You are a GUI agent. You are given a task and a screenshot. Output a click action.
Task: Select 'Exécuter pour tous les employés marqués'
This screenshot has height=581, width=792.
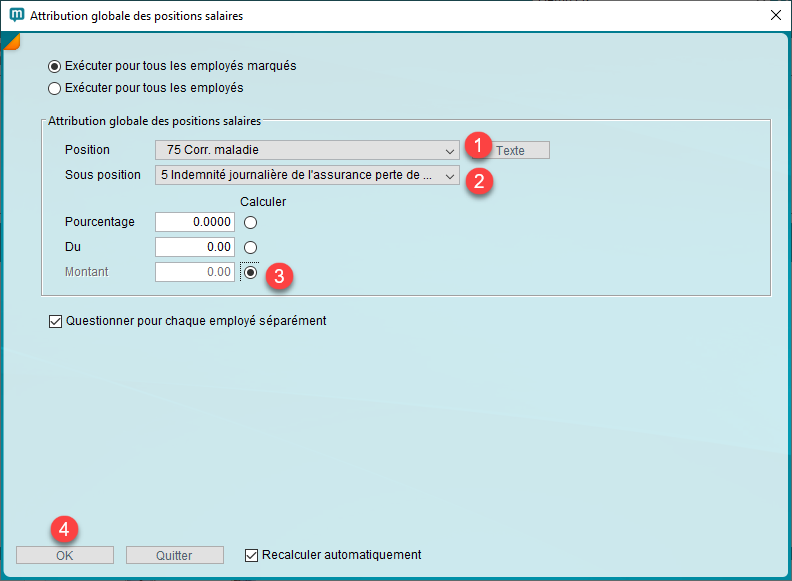click(55, 66)
